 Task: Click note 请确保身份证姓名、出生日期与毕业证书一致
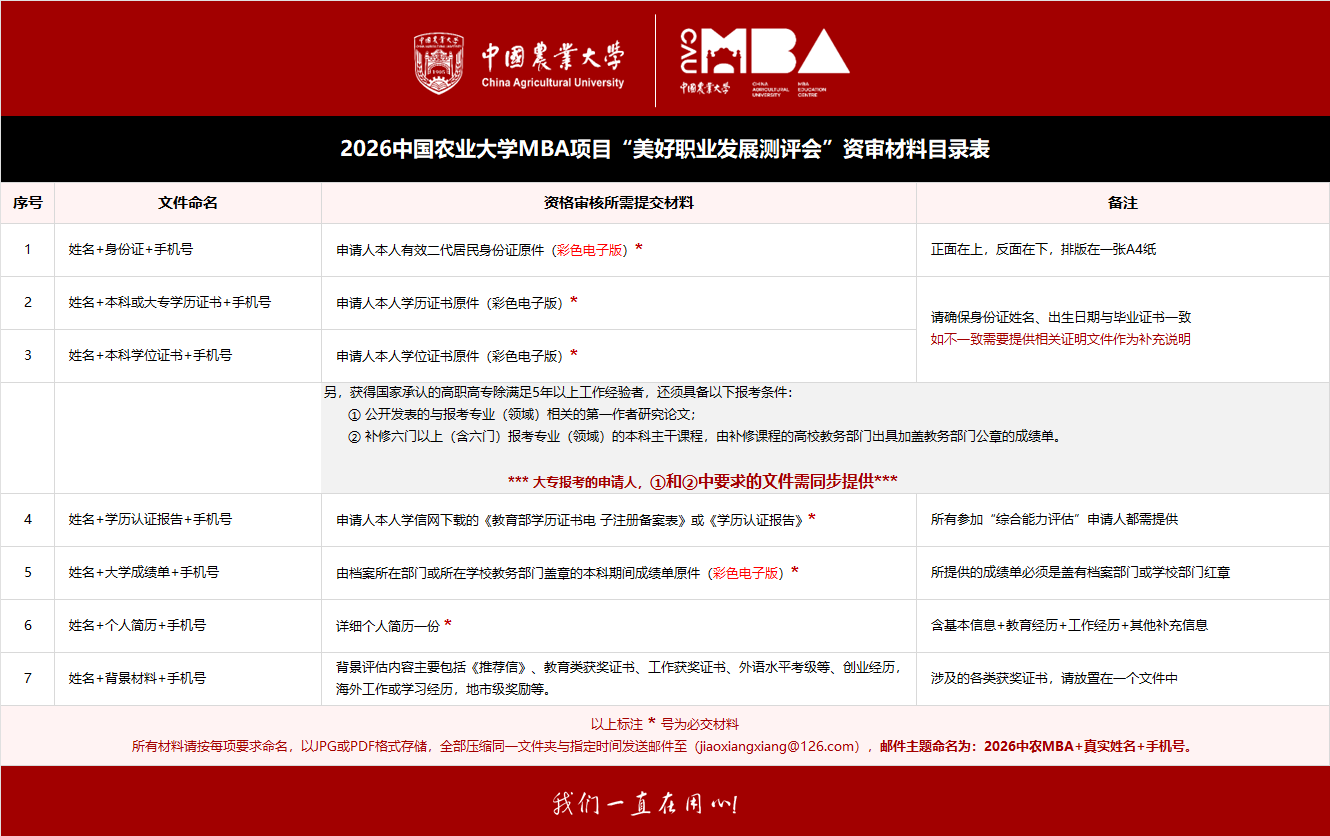pyautogui.click(x=1061, y=317)
